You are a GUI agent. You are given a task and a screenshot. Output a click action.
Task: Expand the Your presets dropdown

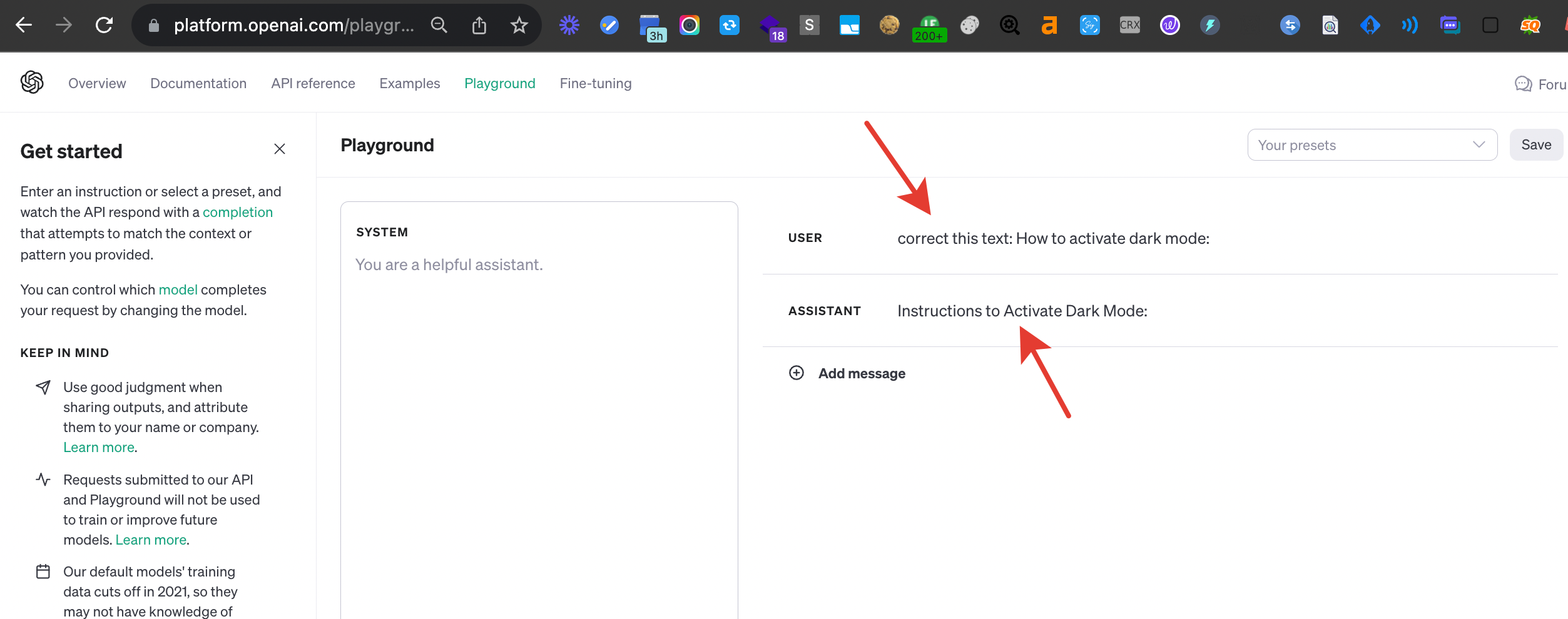click(1372, 145)
